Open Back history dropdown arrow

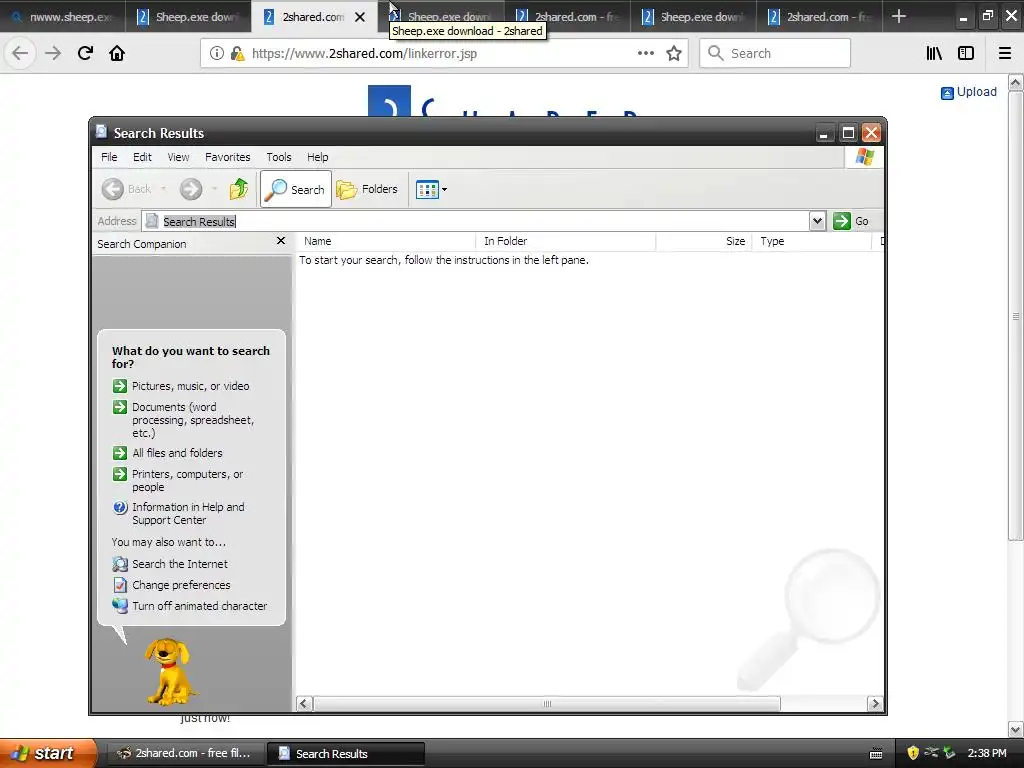pos(163,189)
